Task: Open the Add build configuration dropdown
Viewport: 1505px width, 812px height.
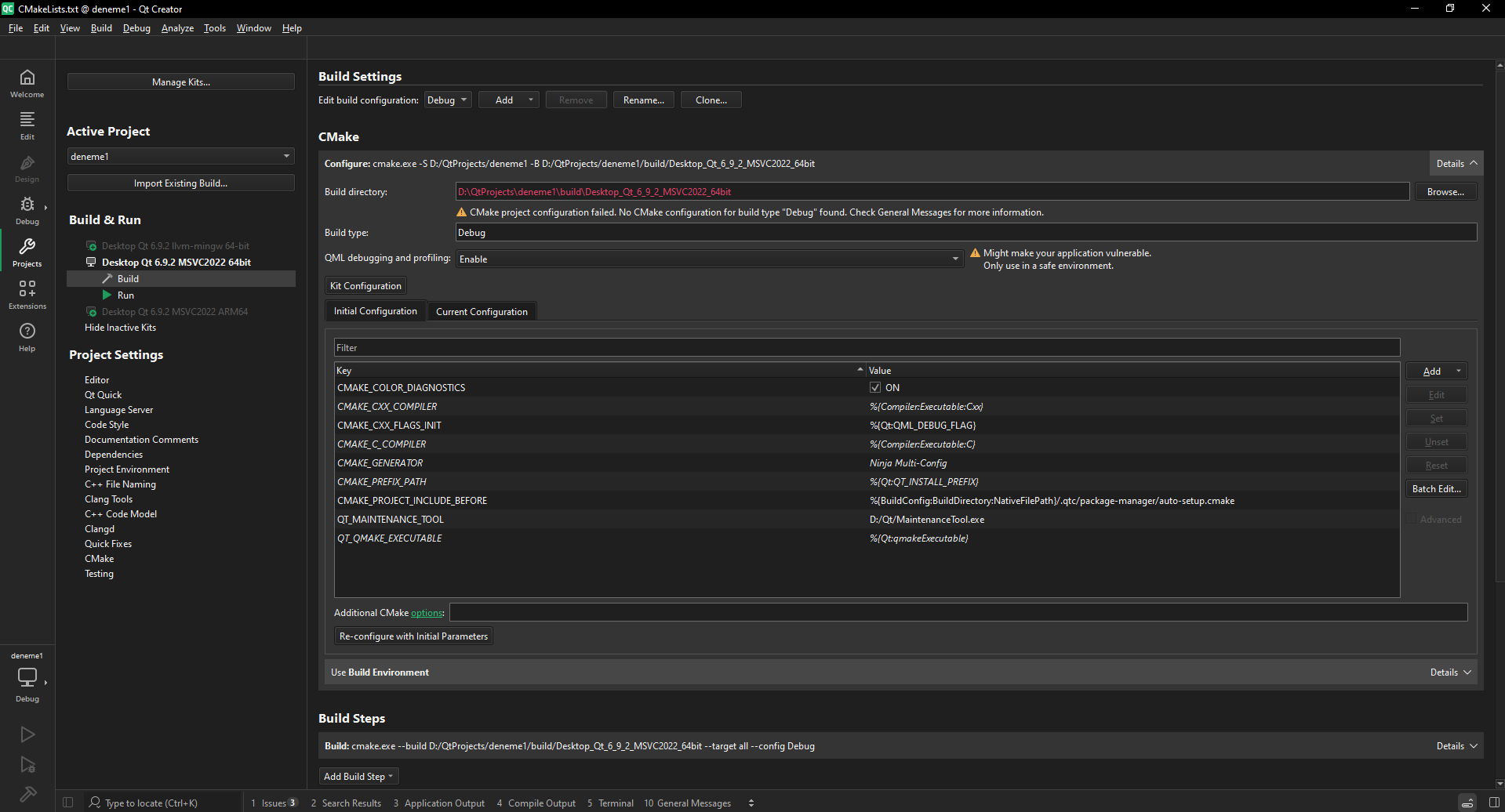Action: point(508,100)
